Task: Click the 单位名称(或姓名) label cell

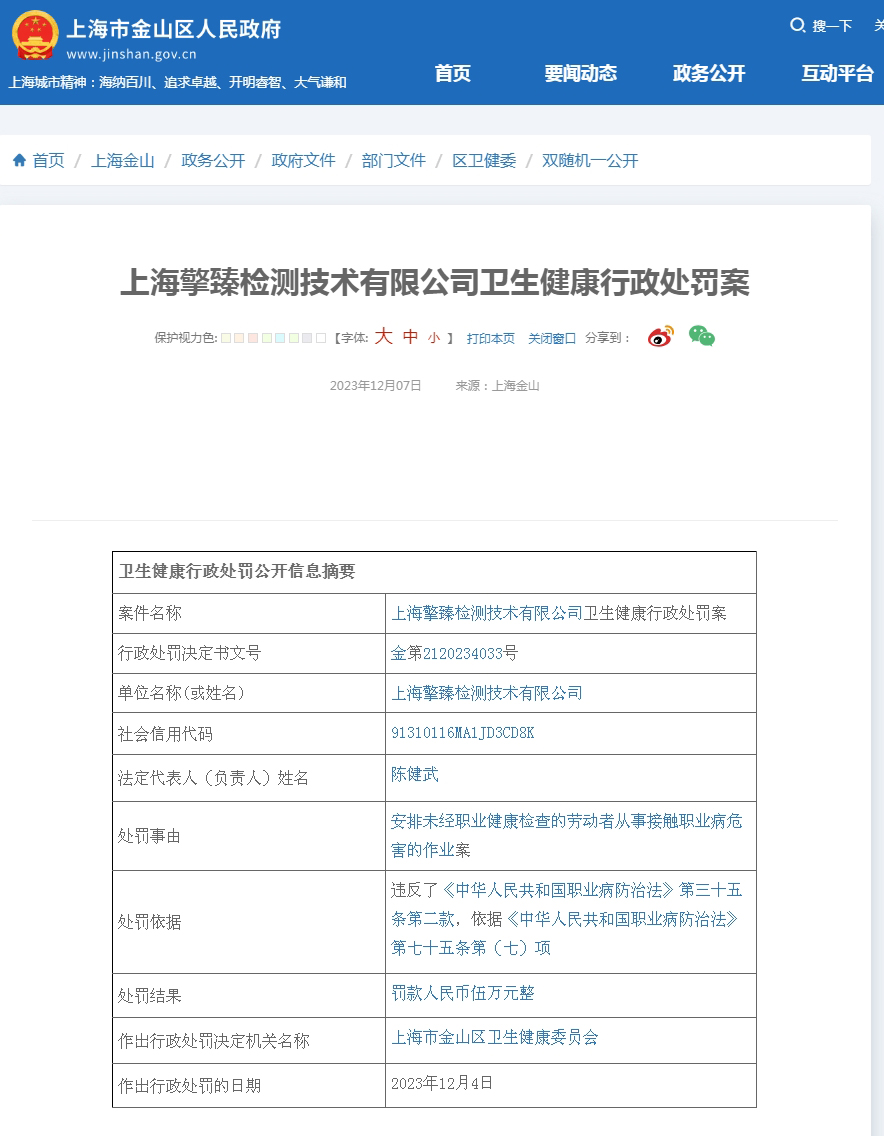Action: (x=249, y=693)
